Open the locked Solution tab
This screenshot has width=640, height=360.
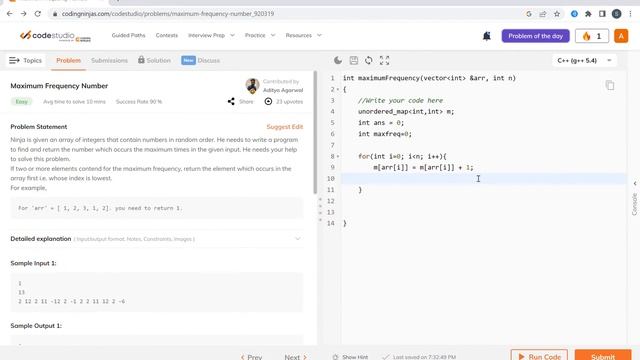154,60
